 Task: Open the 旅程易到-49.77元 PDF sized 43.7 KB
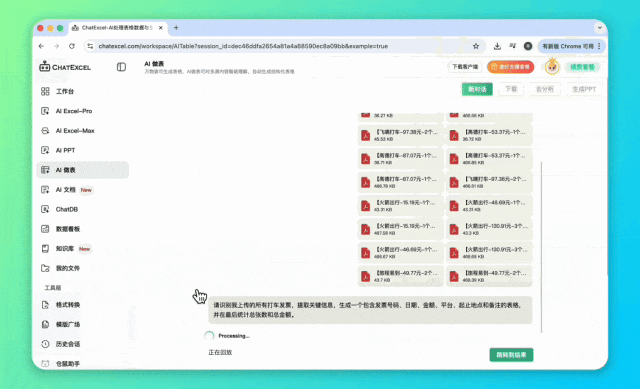(400, 276)
